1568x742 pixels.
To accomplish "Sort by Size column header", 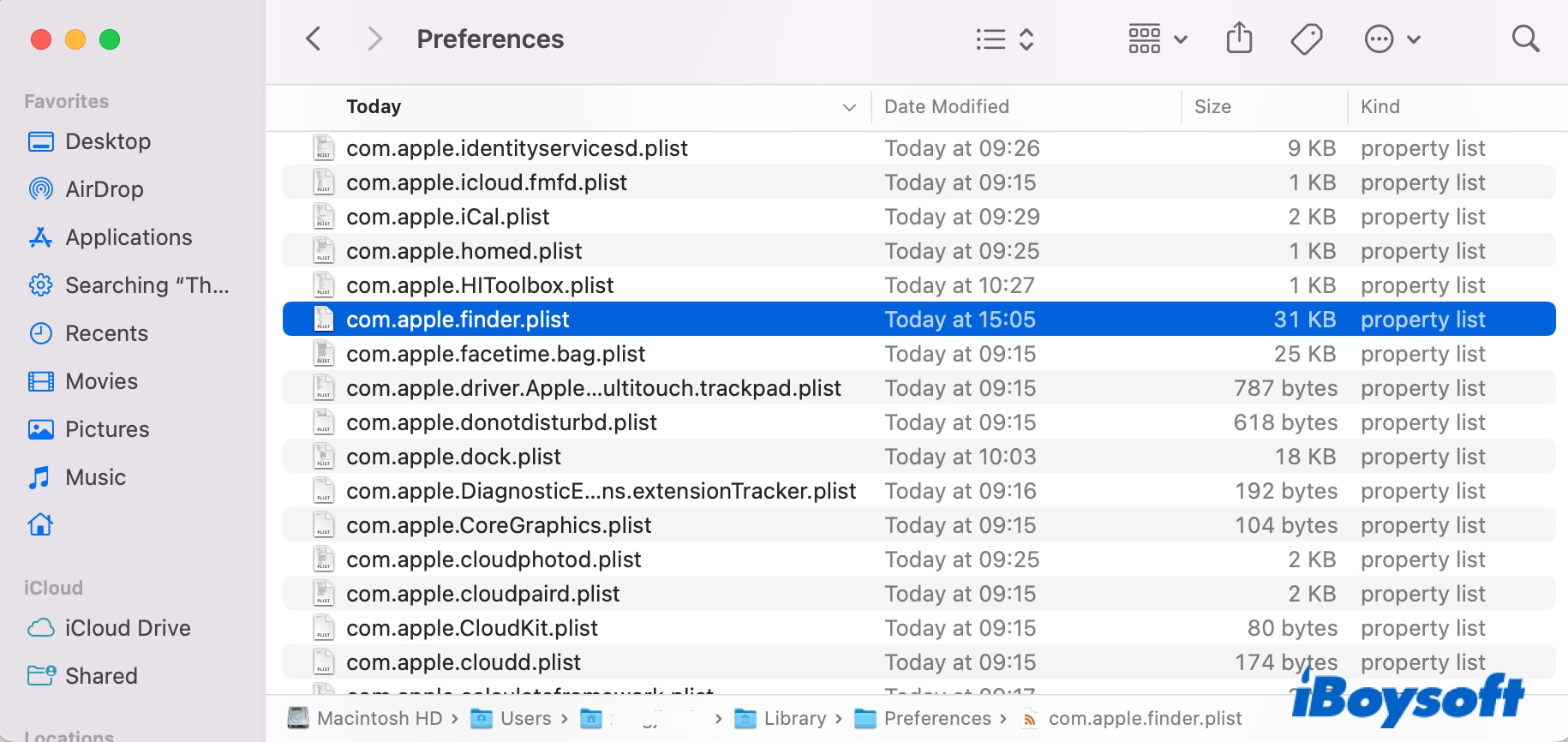I will 1212,106.
